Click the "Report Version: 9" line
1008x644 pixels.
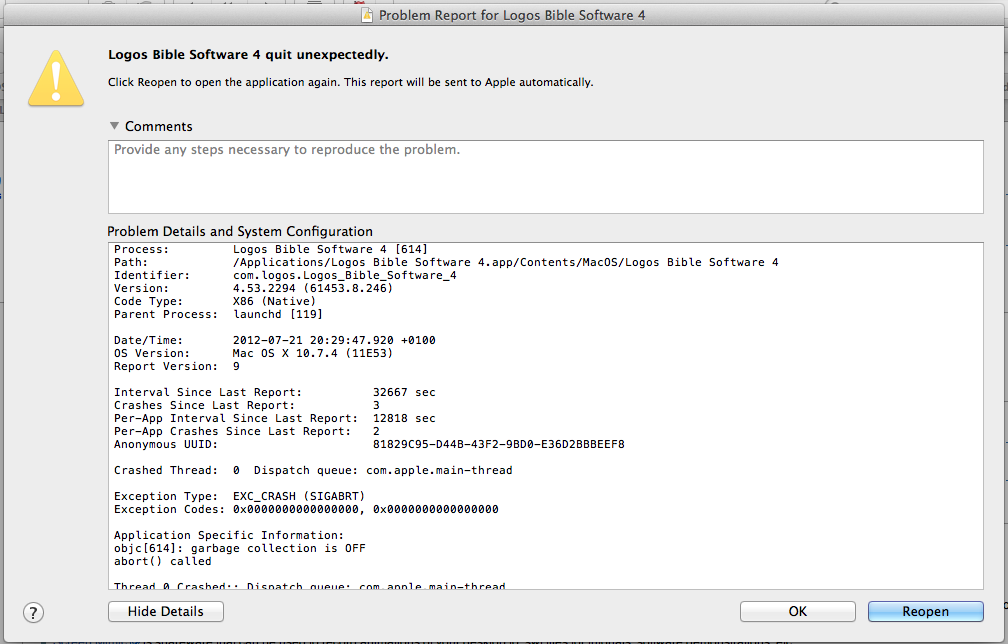pos(177,366)
